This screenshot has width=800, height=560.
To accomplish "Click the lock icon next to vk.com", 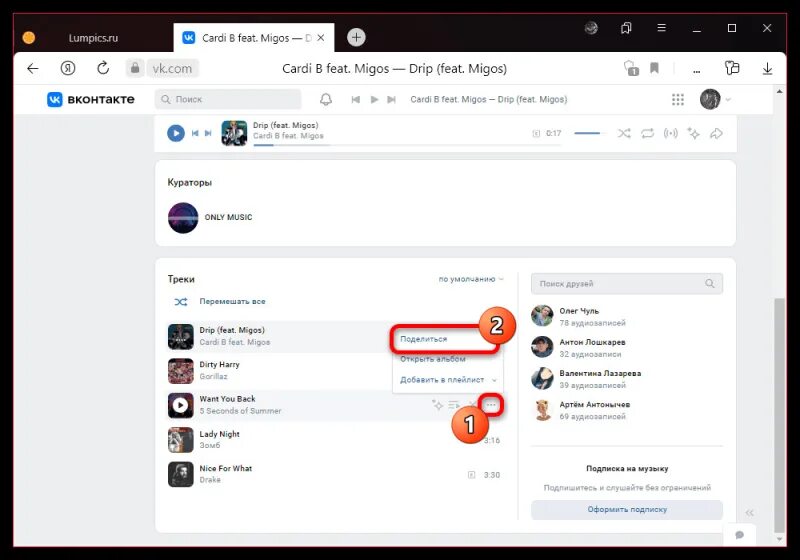I will (x=135, y=68).
